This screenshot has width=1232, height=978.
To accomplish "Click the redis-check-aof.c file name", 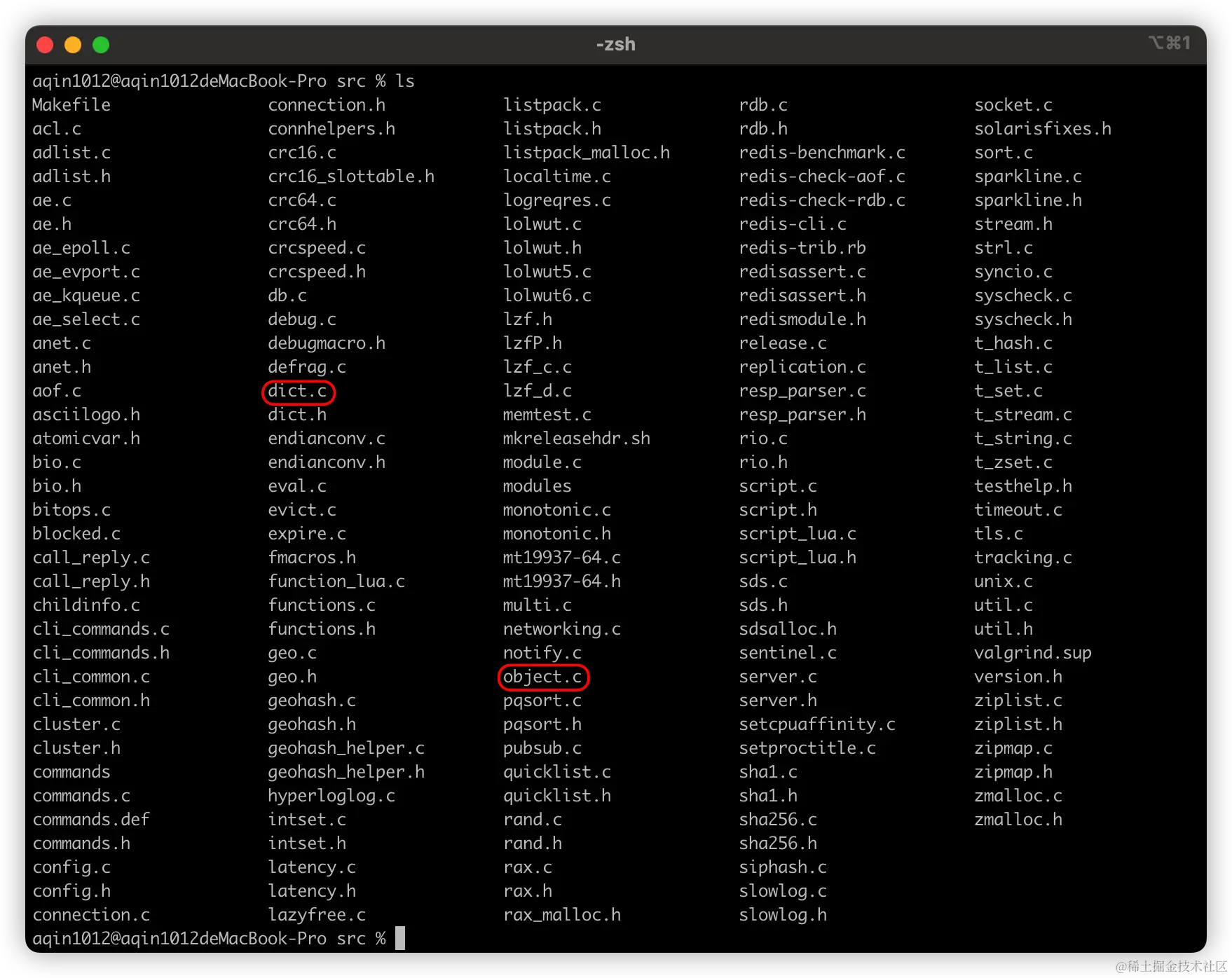I will (x=822, y=177).
